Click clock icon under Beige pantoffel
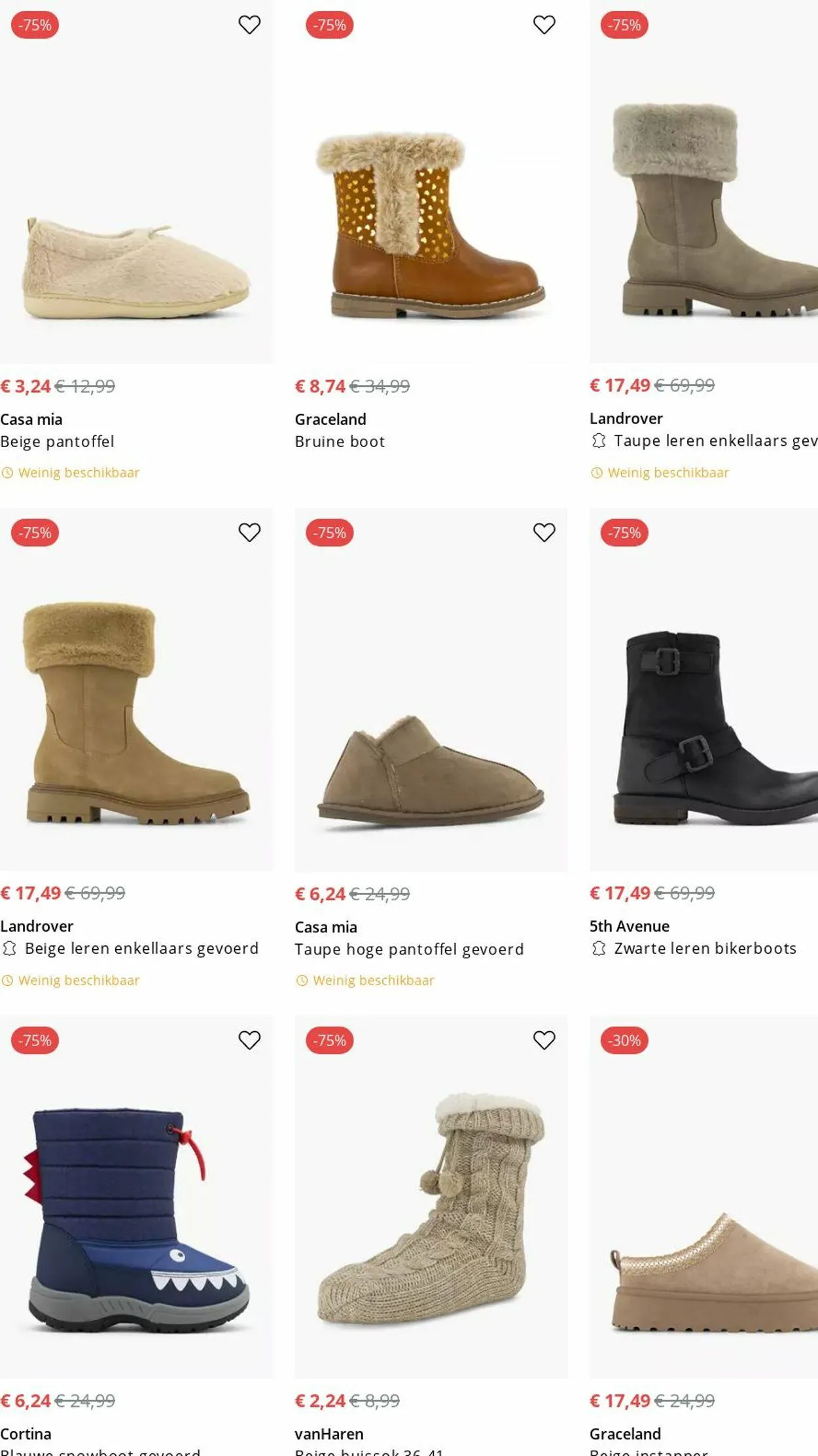The image size is (818, 1456). tap(7, 473)
